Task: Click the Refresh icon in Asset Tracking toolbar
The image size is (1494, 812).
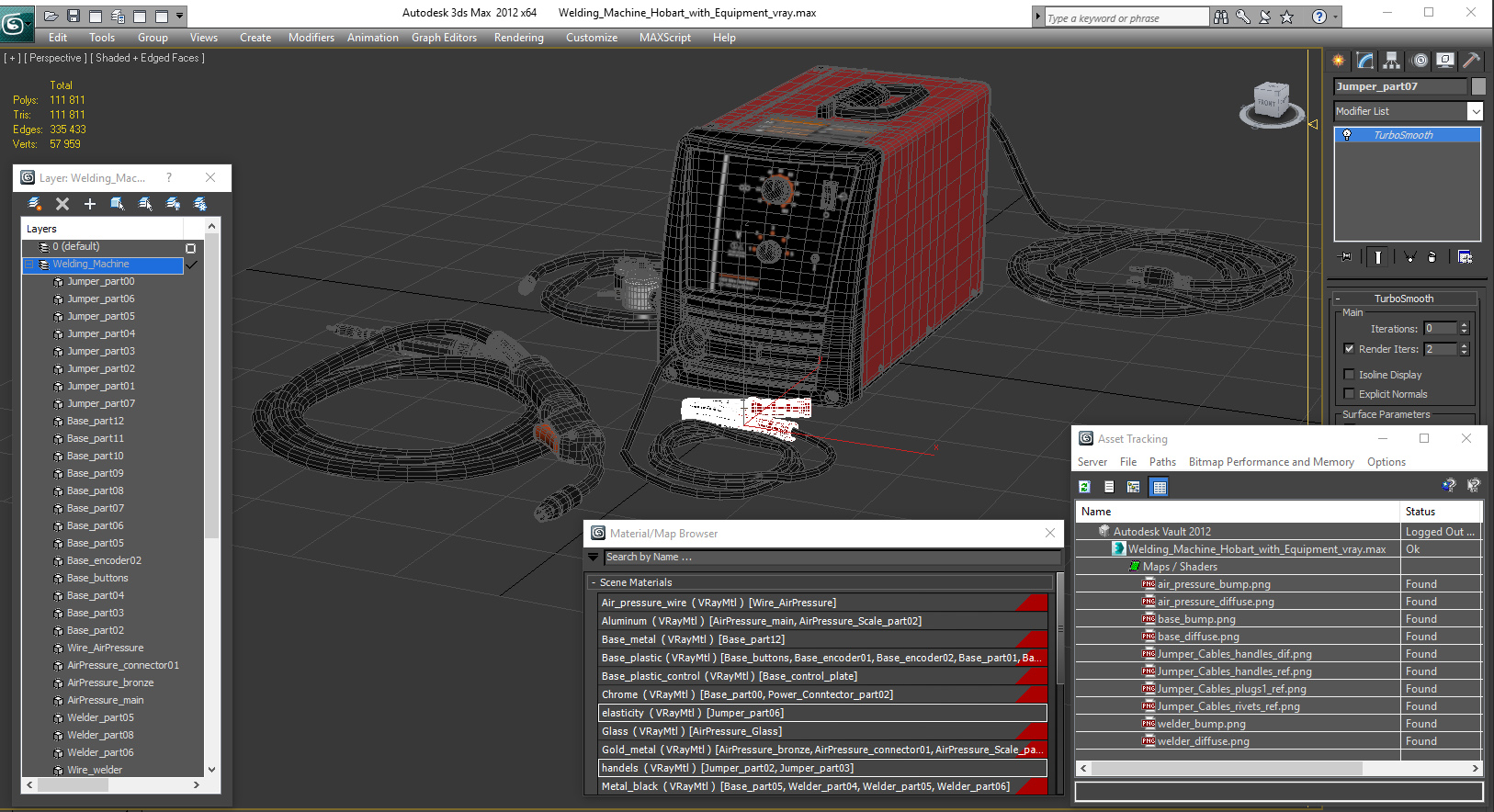Action: coord(1084,487)
